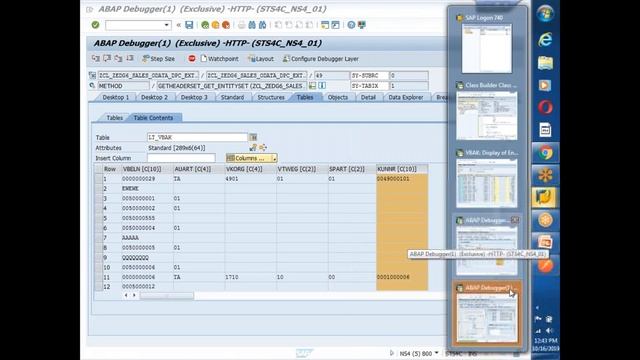Switch to the Objects tab
The width and height of the screenshot is (640, 360).
pyautogui.click(x=338, y=97)
